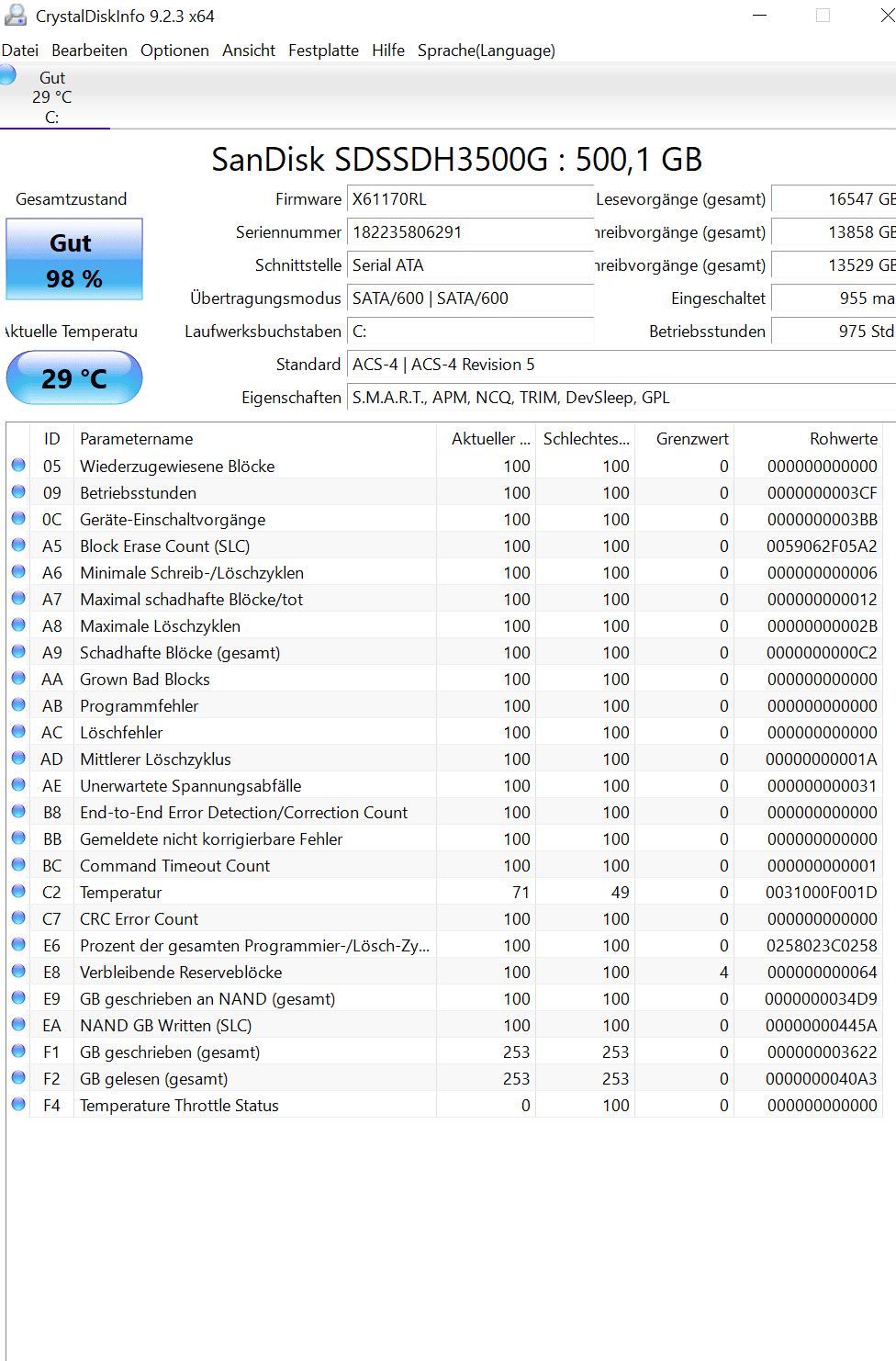Click status orb of Gemeldete nicht korrigierbare Fehler row
This screenshot has width=896, height=1361.
[x=18, y=838]
